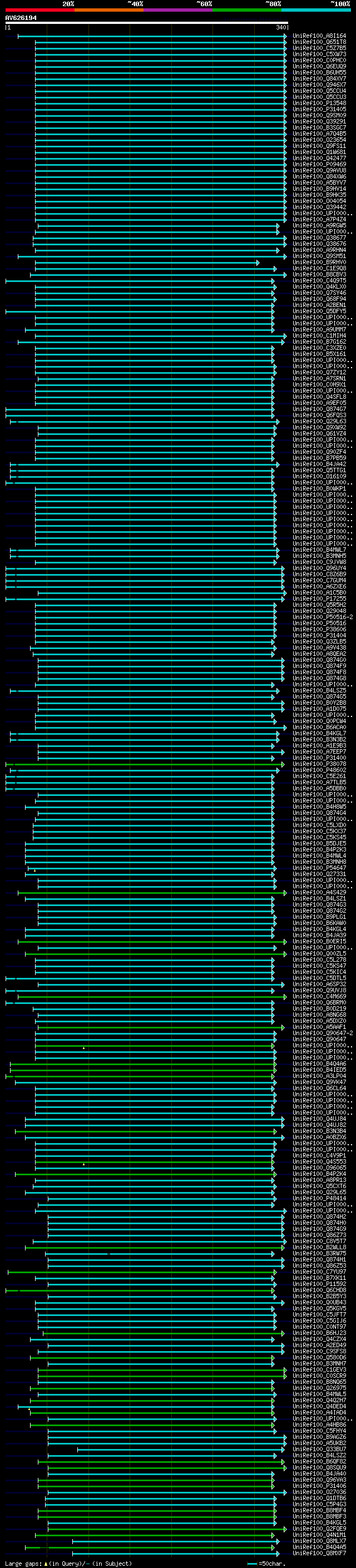
Task: Select hit UniRef100_Q96UY4
Action: click(319, 568)
